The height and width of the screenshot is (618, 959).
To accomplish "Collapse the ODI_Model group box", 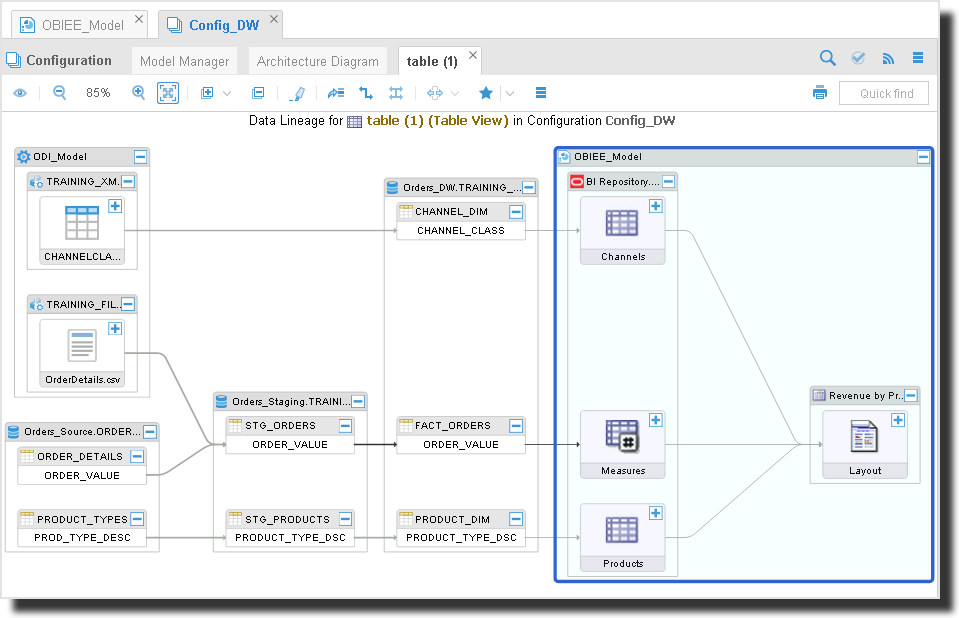I will coord(141,157).
